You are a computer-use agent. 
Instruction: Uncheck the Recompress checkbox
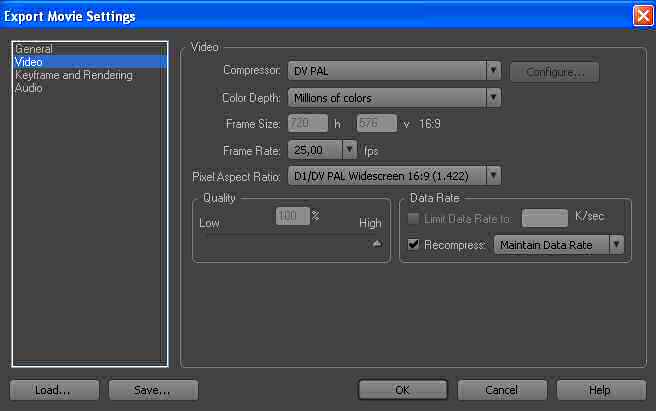(414, 244)
